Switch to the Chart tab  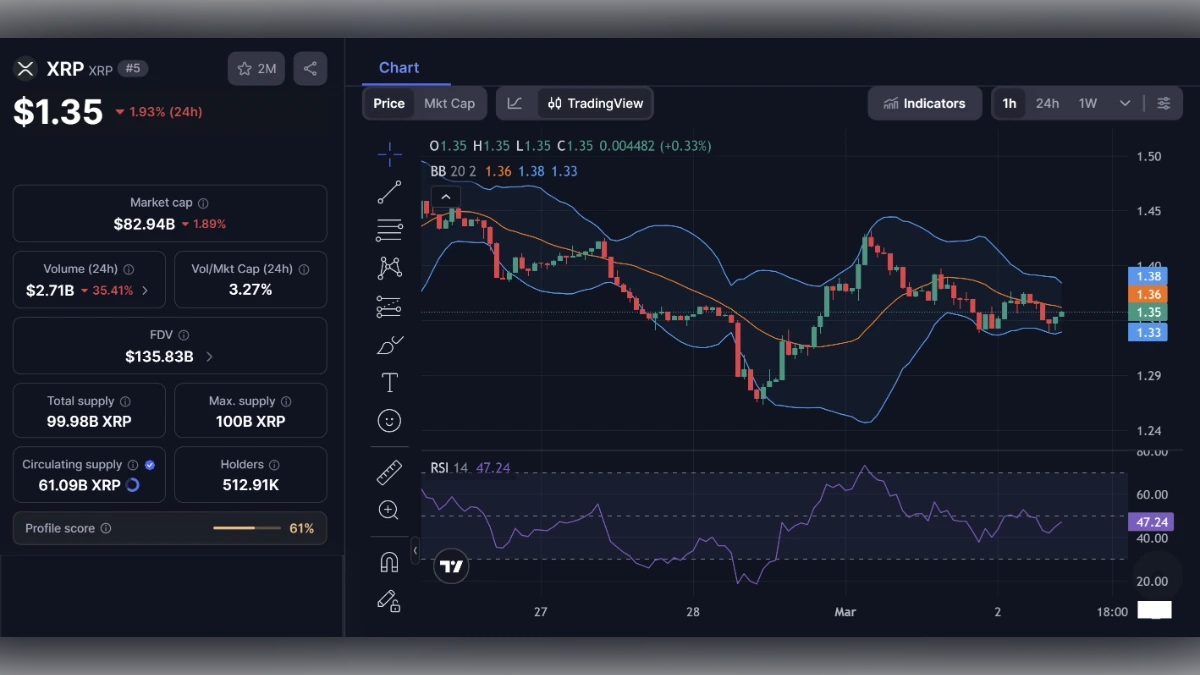pyautogui.click(x=399, y=67)
